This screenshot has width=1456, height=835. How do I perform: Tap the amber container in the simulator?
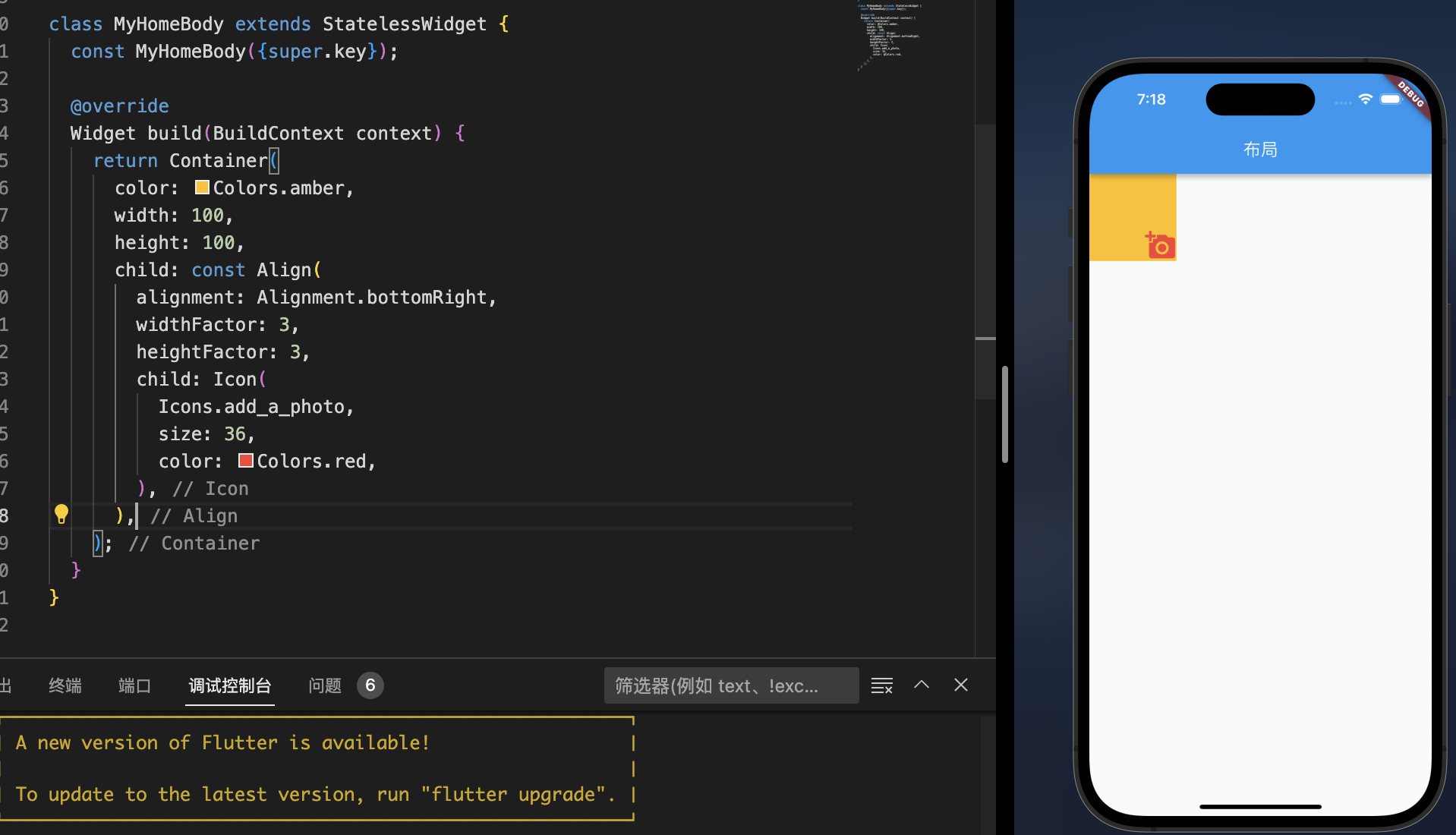click(x=1133, y=217)
